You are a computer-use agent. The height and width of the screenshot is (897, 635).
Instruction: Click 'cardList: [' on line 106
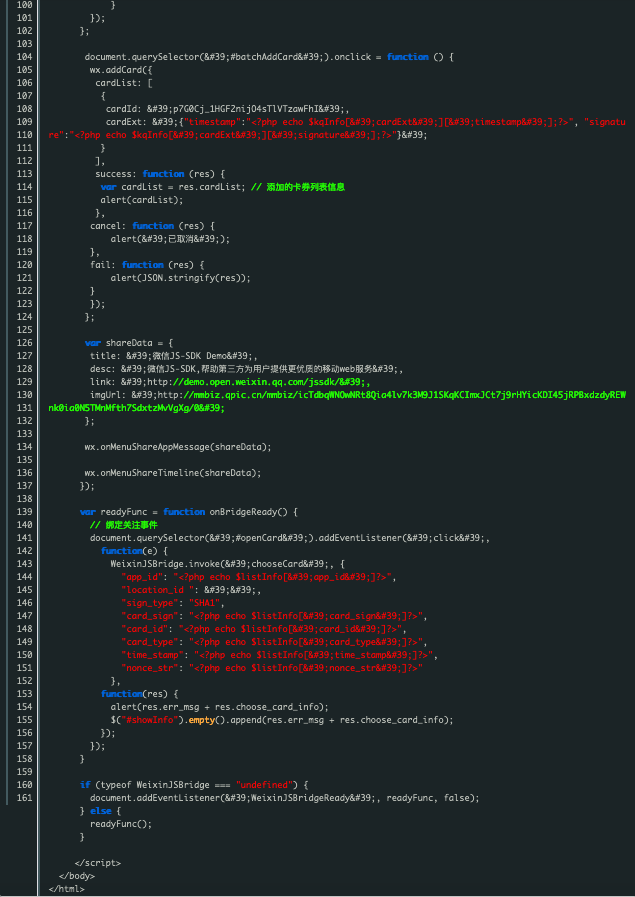click(x=124, y=83)
